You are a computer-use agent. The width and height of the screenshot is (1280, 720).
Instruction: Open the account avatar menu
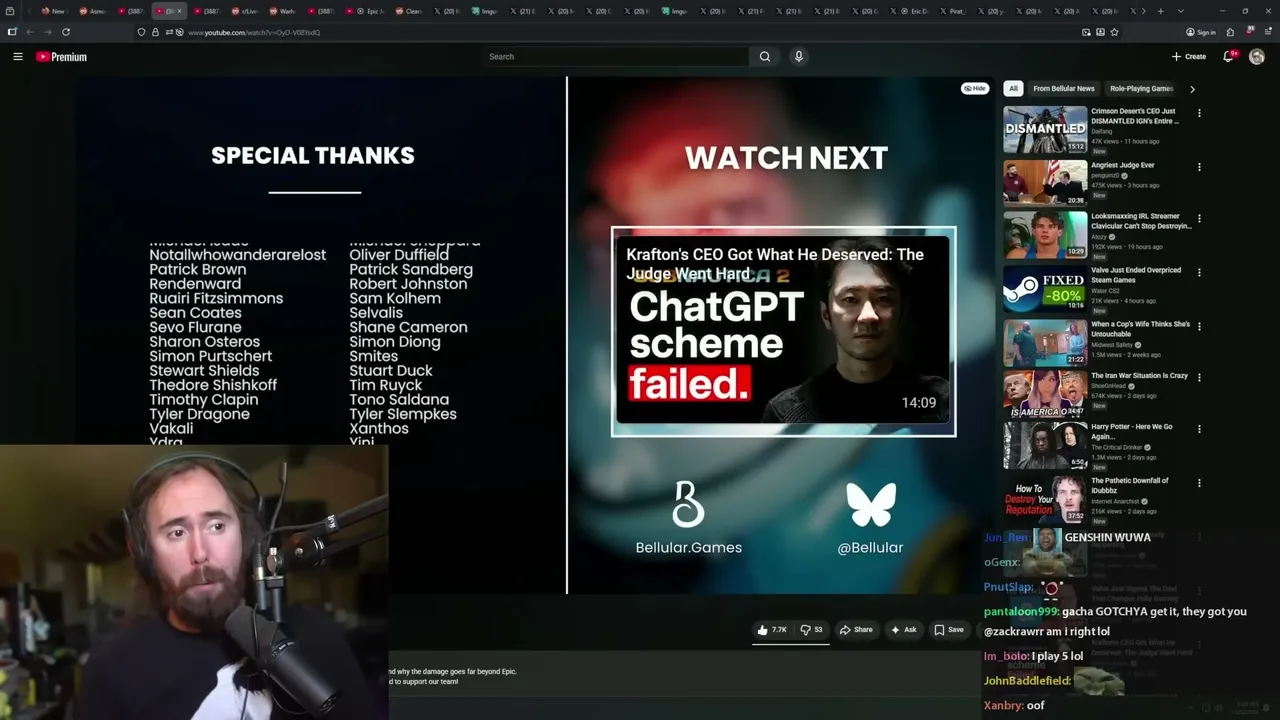[x=1257, y=57]
